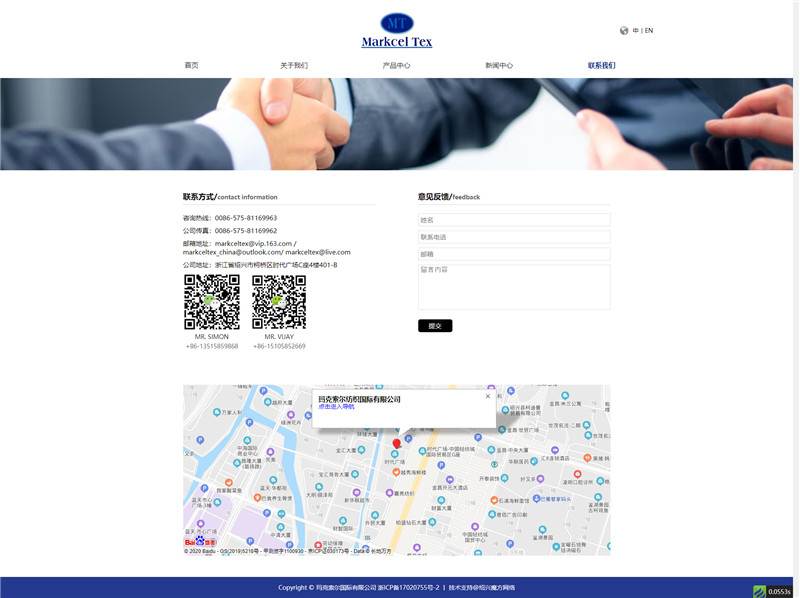Open the 产品中心 navigation item
The image size is (800, 598).
point(397,64)
